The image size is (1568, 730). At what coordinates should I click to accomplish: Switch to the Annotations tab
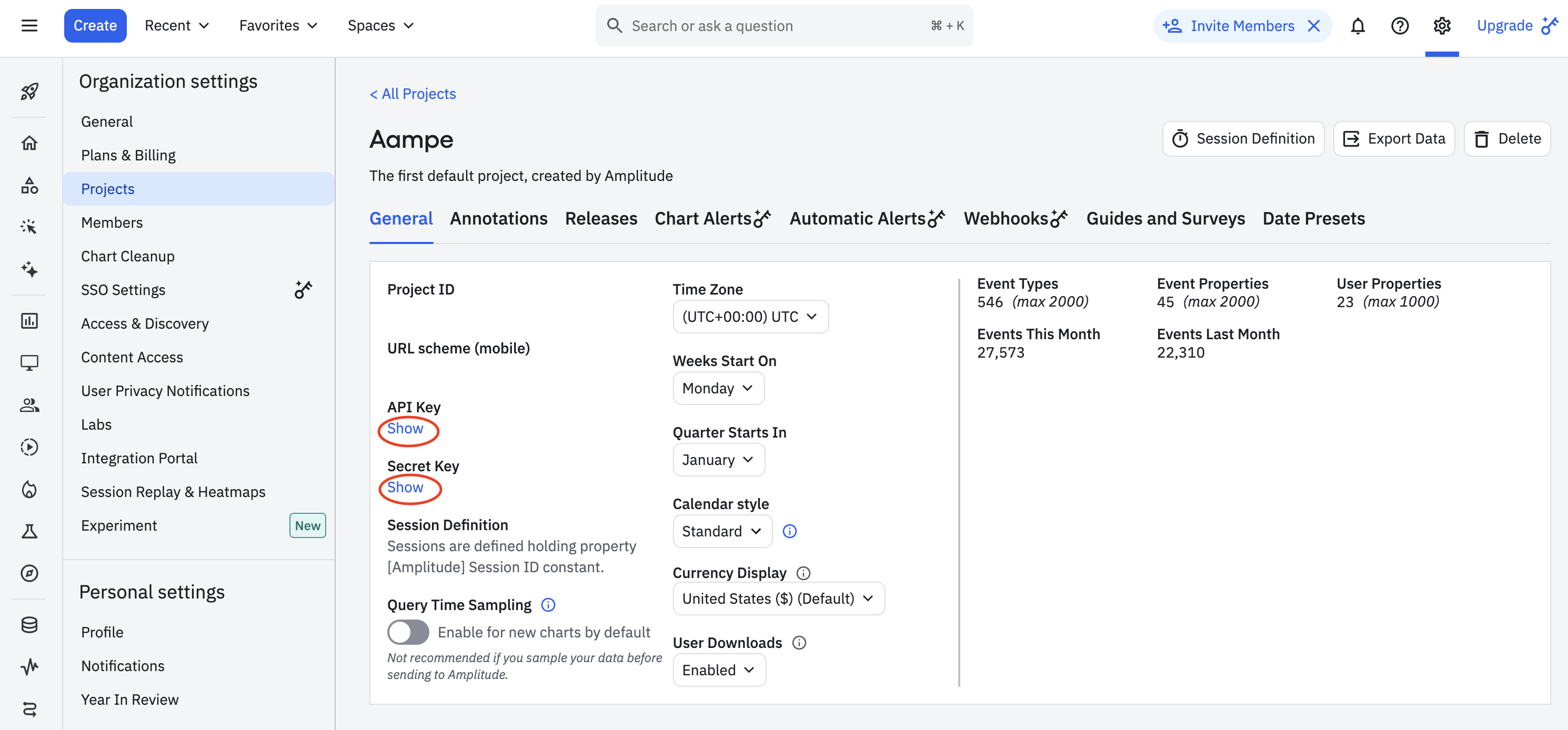click(x=498, y=218)
